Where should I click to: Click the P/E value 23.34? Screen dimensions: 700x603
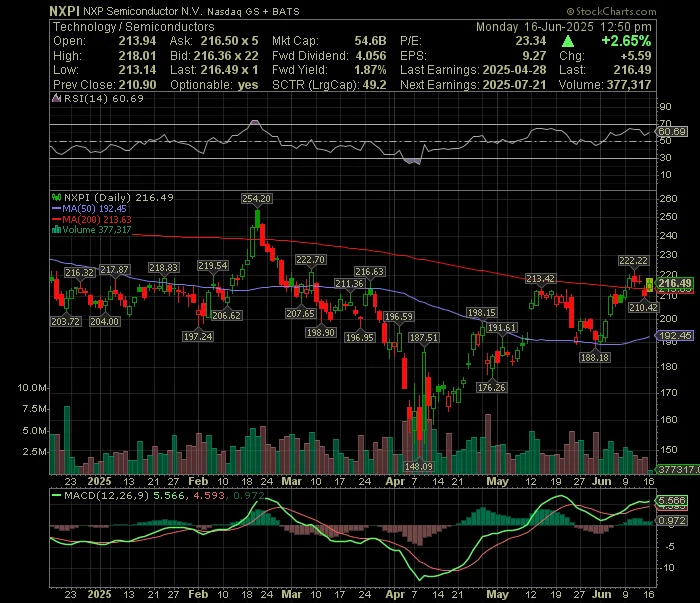click(531, 41)
